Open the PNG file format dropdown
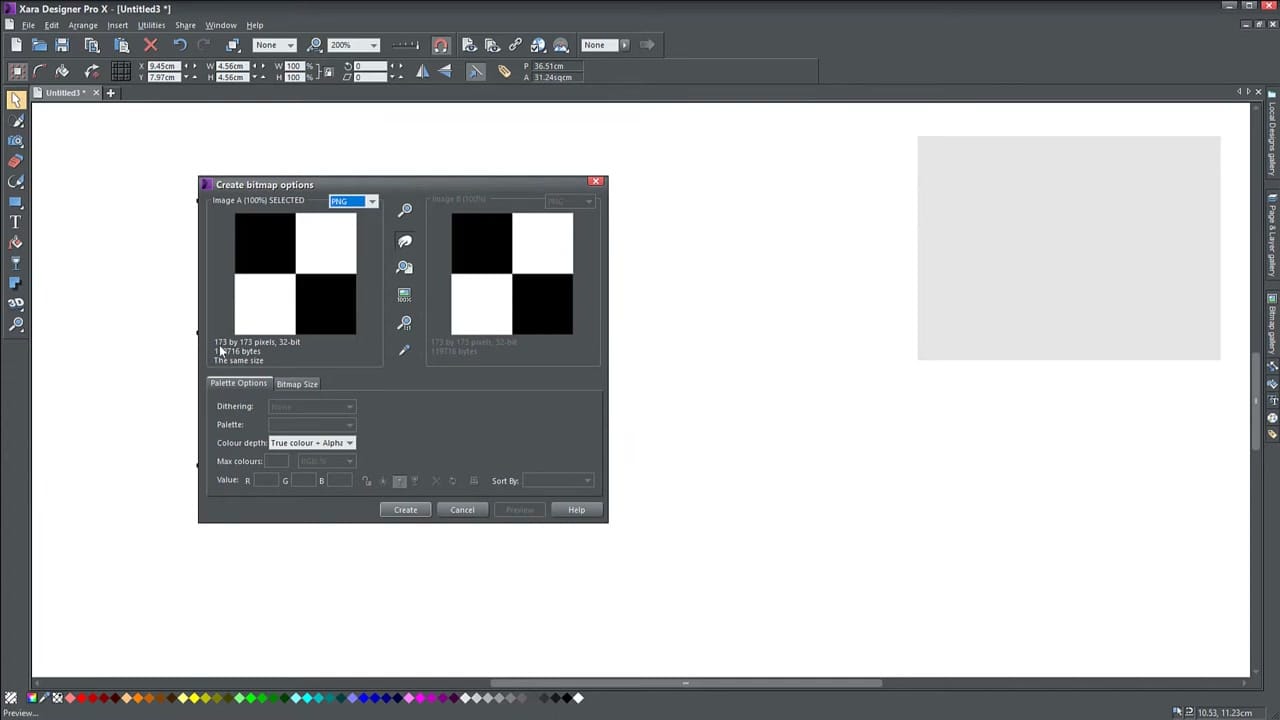The image size is (1280, 720). point(371,201)
